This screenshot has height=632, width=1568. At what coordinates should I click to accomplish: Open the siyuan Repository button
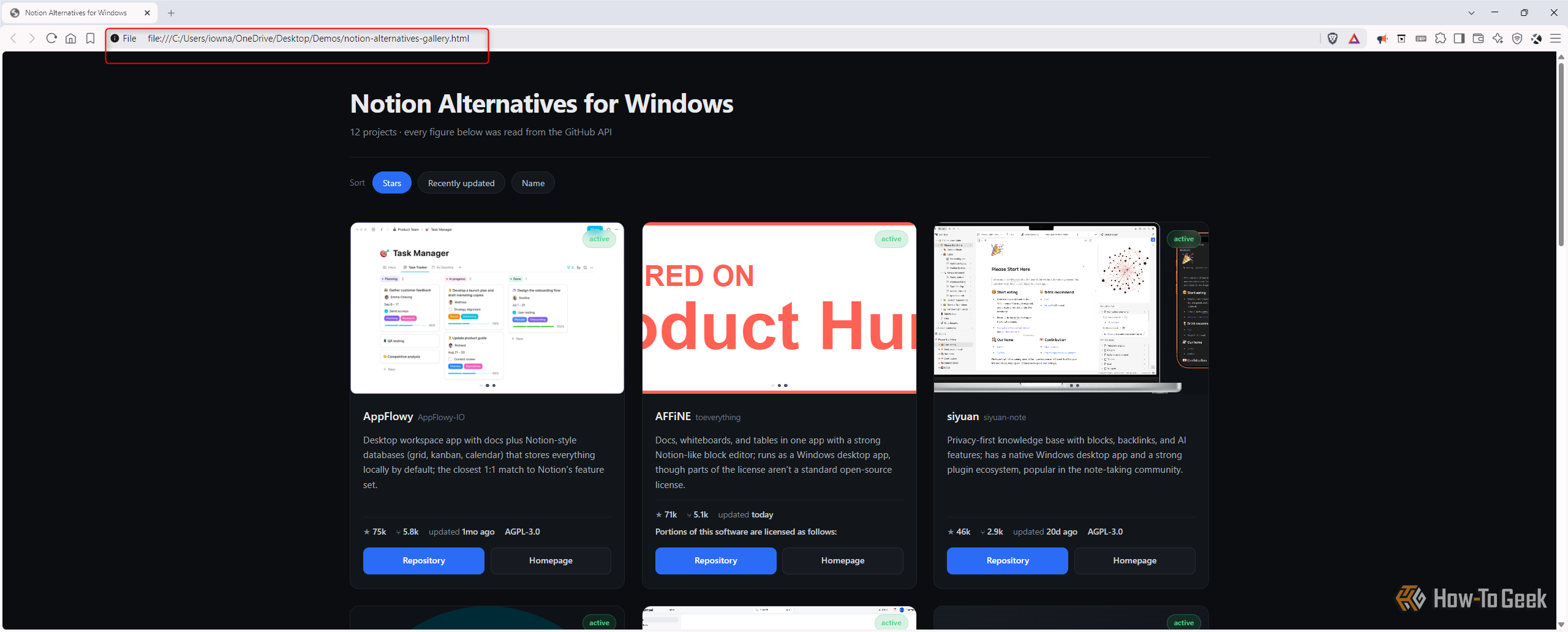point(1008,560)
